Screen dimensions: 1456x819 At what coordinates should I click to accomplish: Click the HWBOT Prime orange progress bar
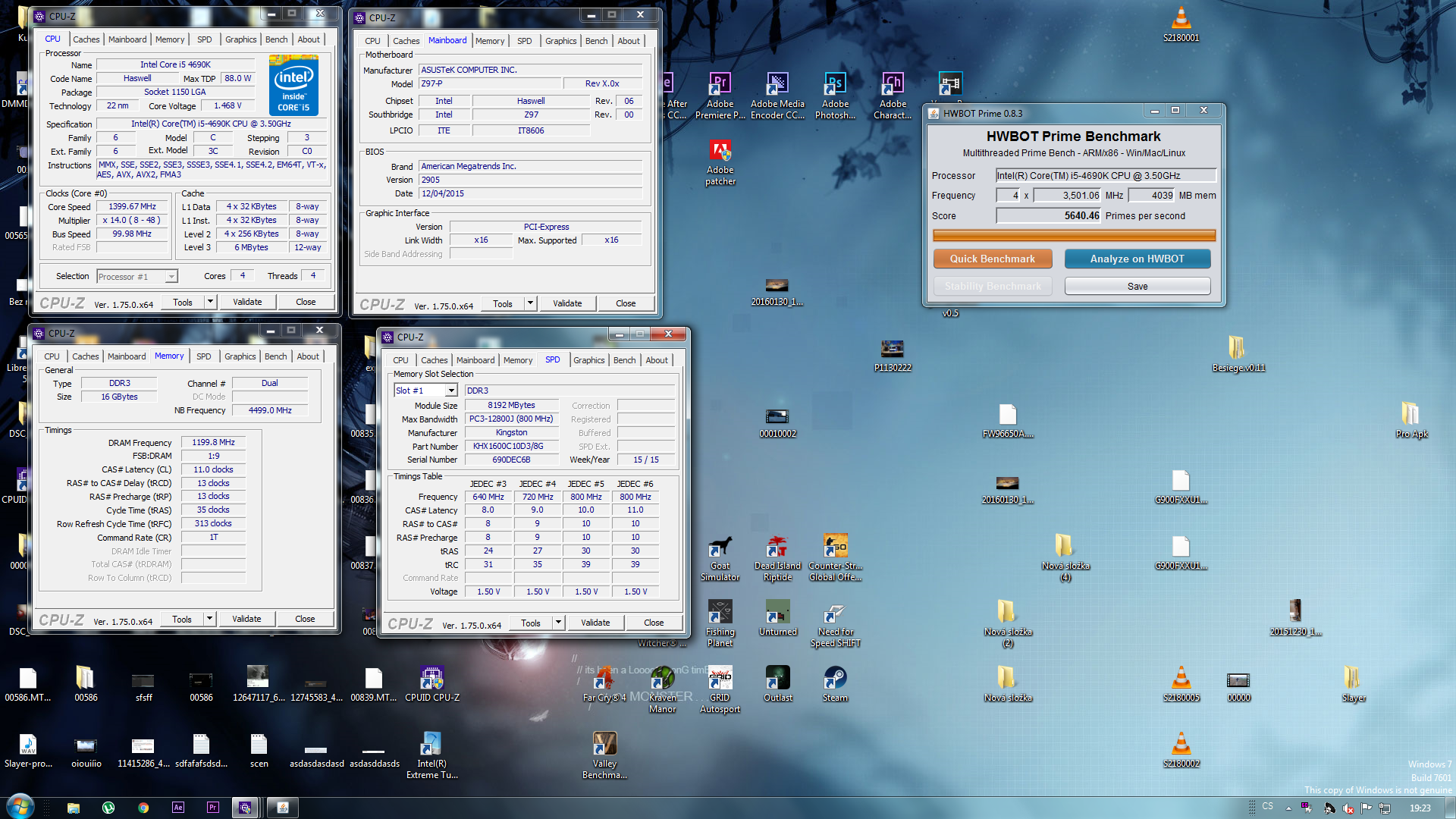[1074, 236]
